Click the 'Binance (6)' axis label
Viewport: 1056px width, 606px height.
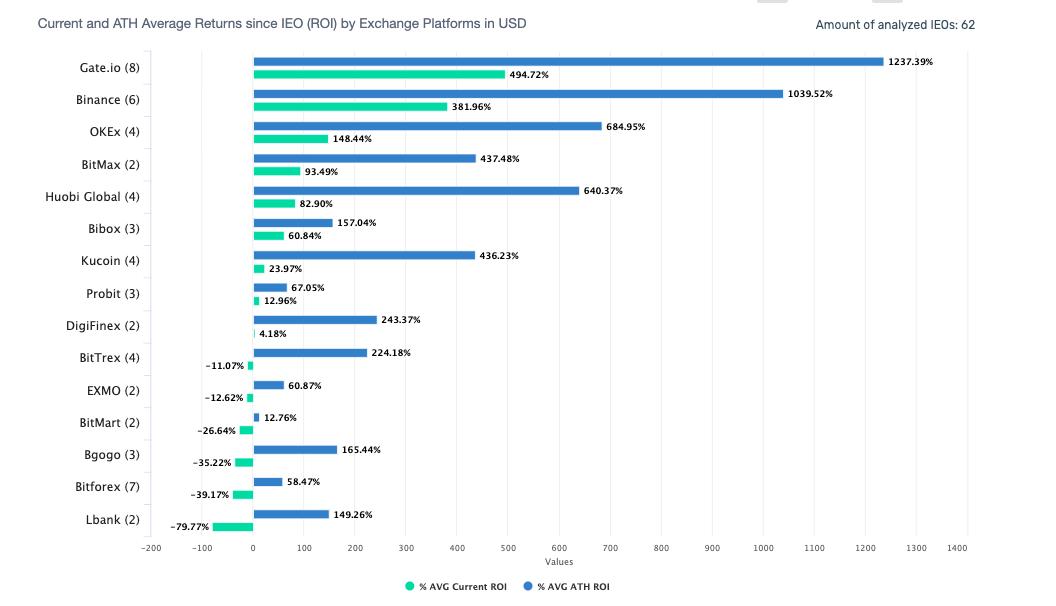pos(108,100)
